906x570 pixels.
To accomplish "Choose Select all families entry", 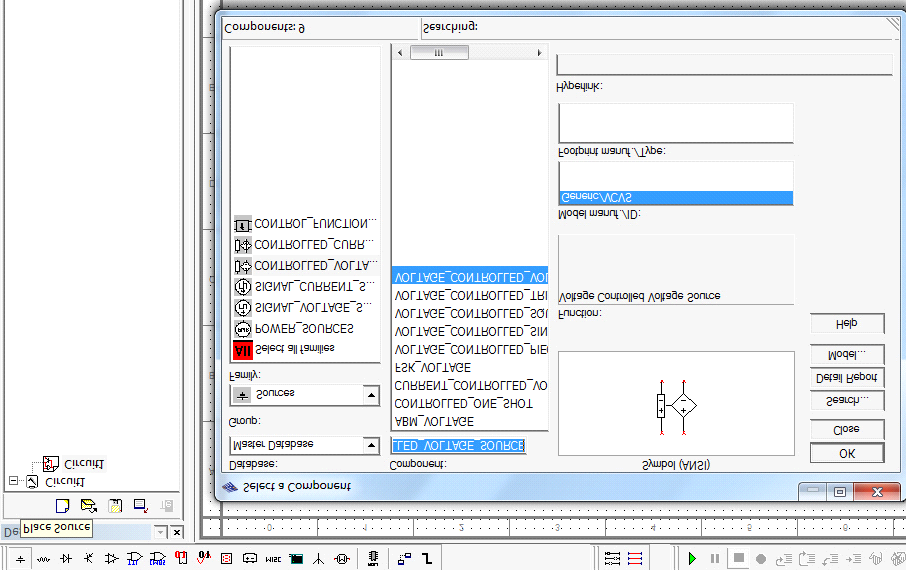I will tap(305, 349).
